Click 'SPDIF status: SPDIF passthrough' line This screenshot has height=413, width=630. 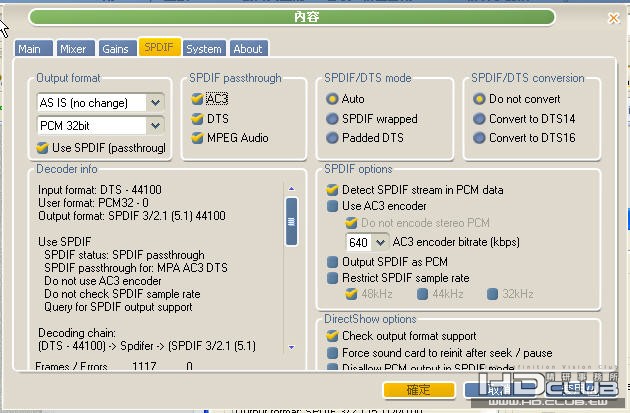point(124,255)
